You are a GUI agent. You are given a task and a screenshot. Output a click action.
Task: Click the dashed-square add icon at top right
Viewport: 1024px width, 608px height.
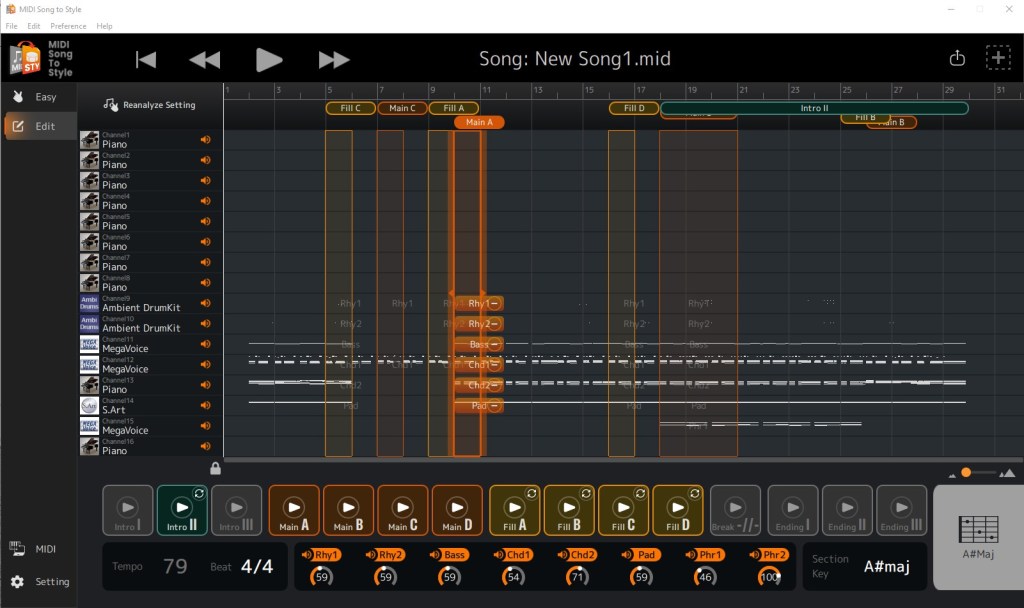click(x=998, y=58)
